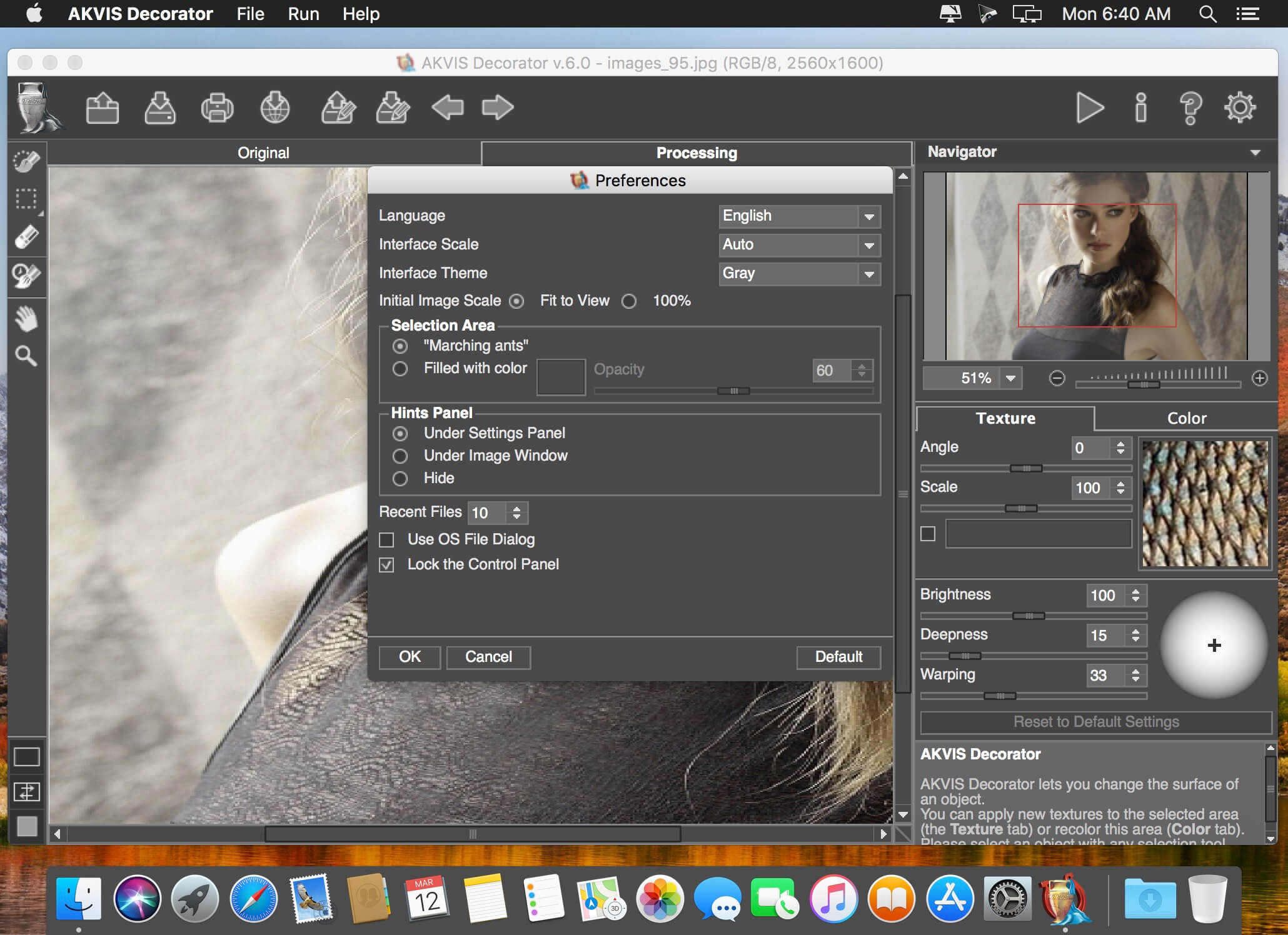Open the Navigator zoom percentage dropdown
The image size is (1288, 935).
1010,378
